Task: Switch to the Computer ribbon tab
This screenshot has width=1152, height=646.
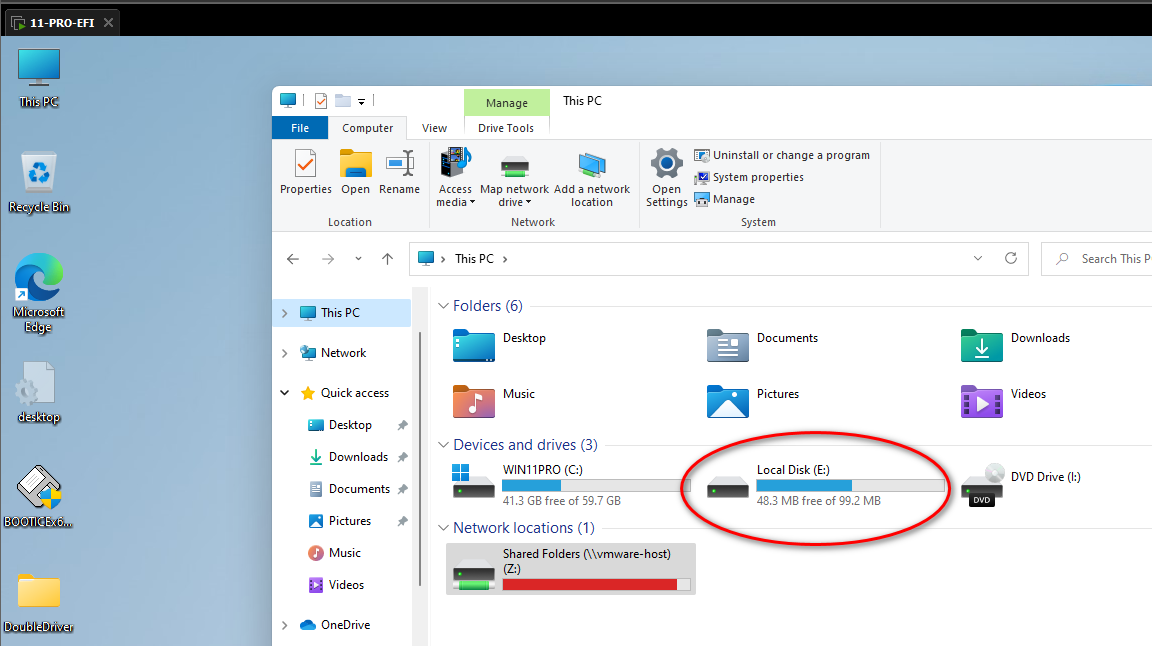Action: point(367,128)
